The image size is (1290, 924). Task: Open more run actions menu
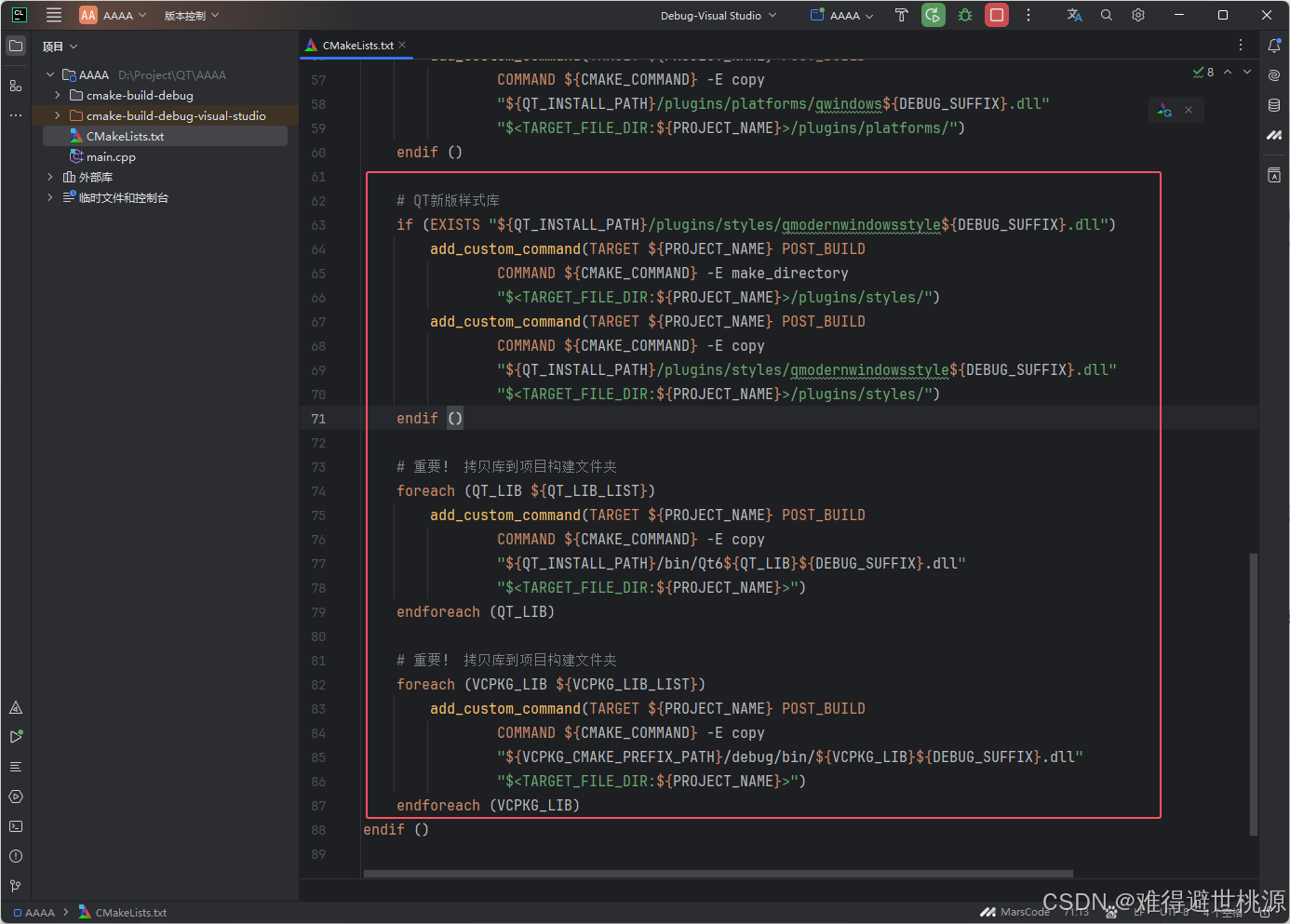pos(1028,15)
